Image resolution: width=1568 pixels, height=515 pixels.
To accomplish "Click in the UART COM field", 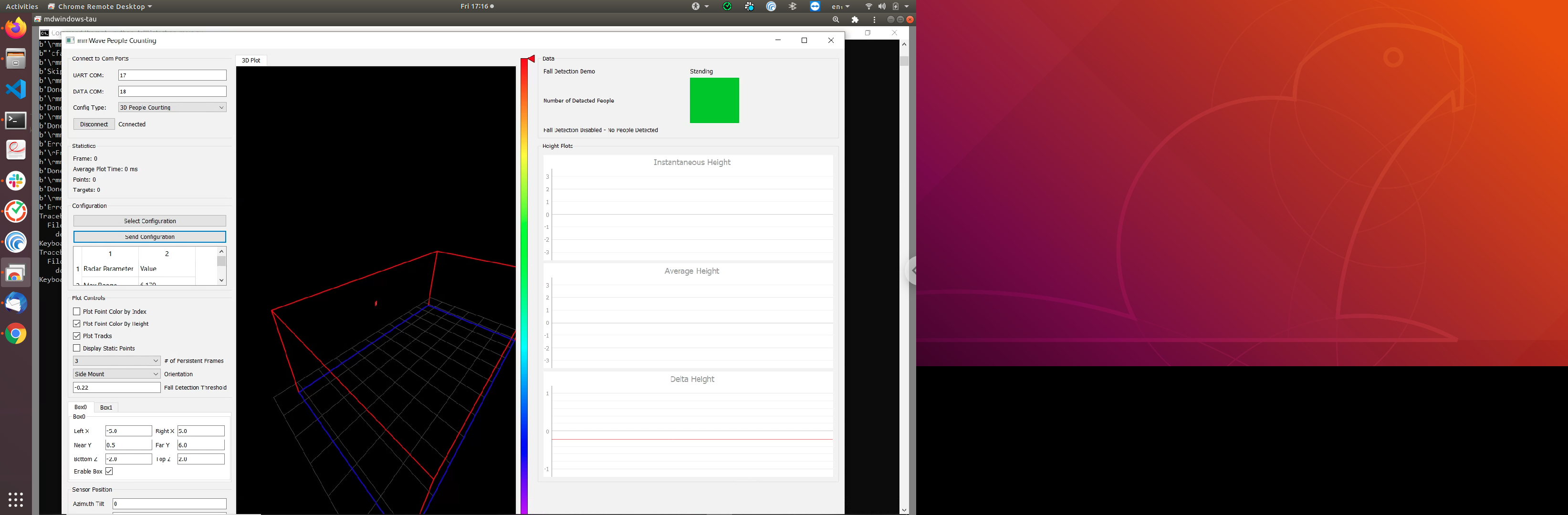I will pos(172,75).
